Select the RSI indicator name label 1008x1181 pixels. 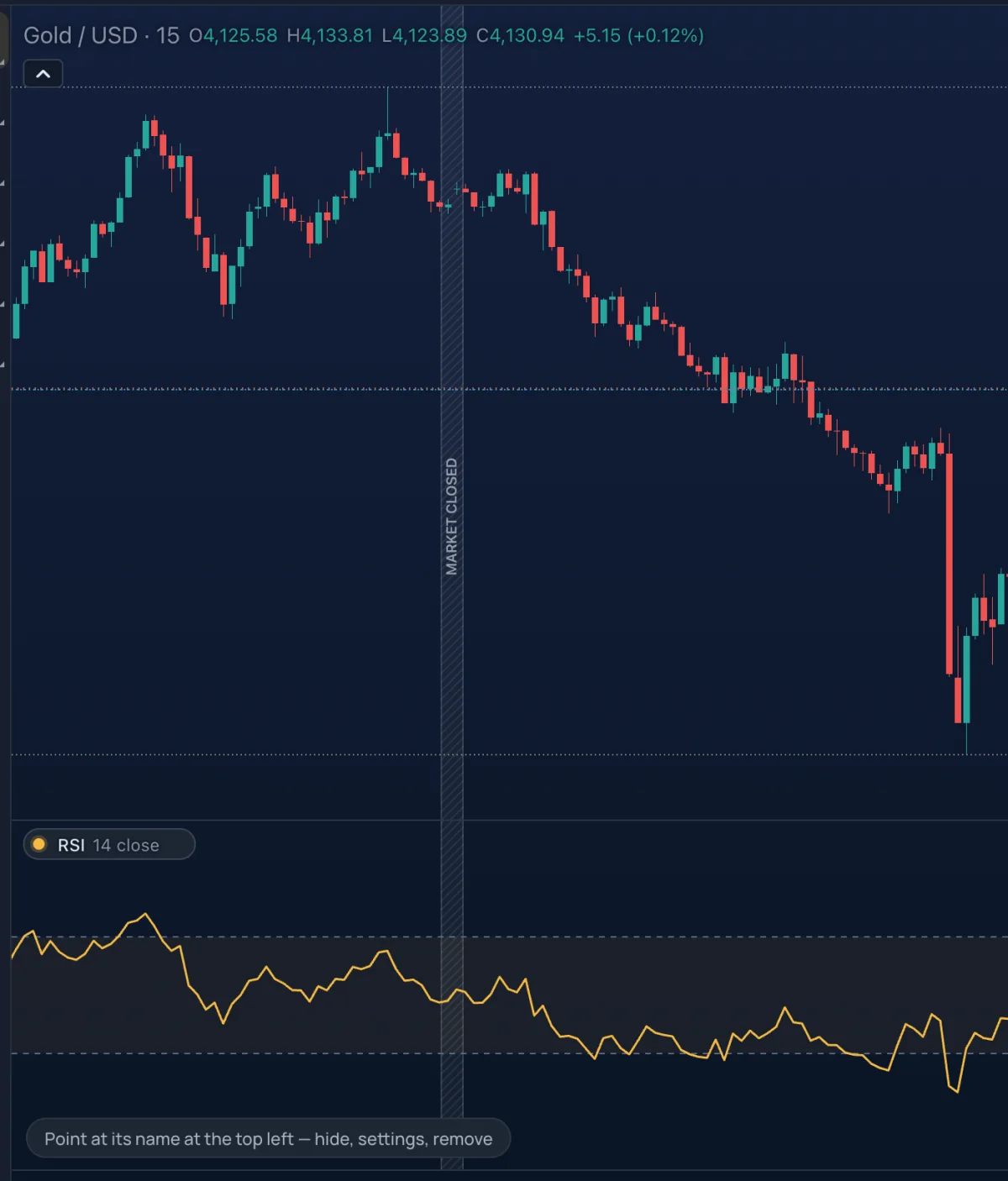(x=71, y=845)
